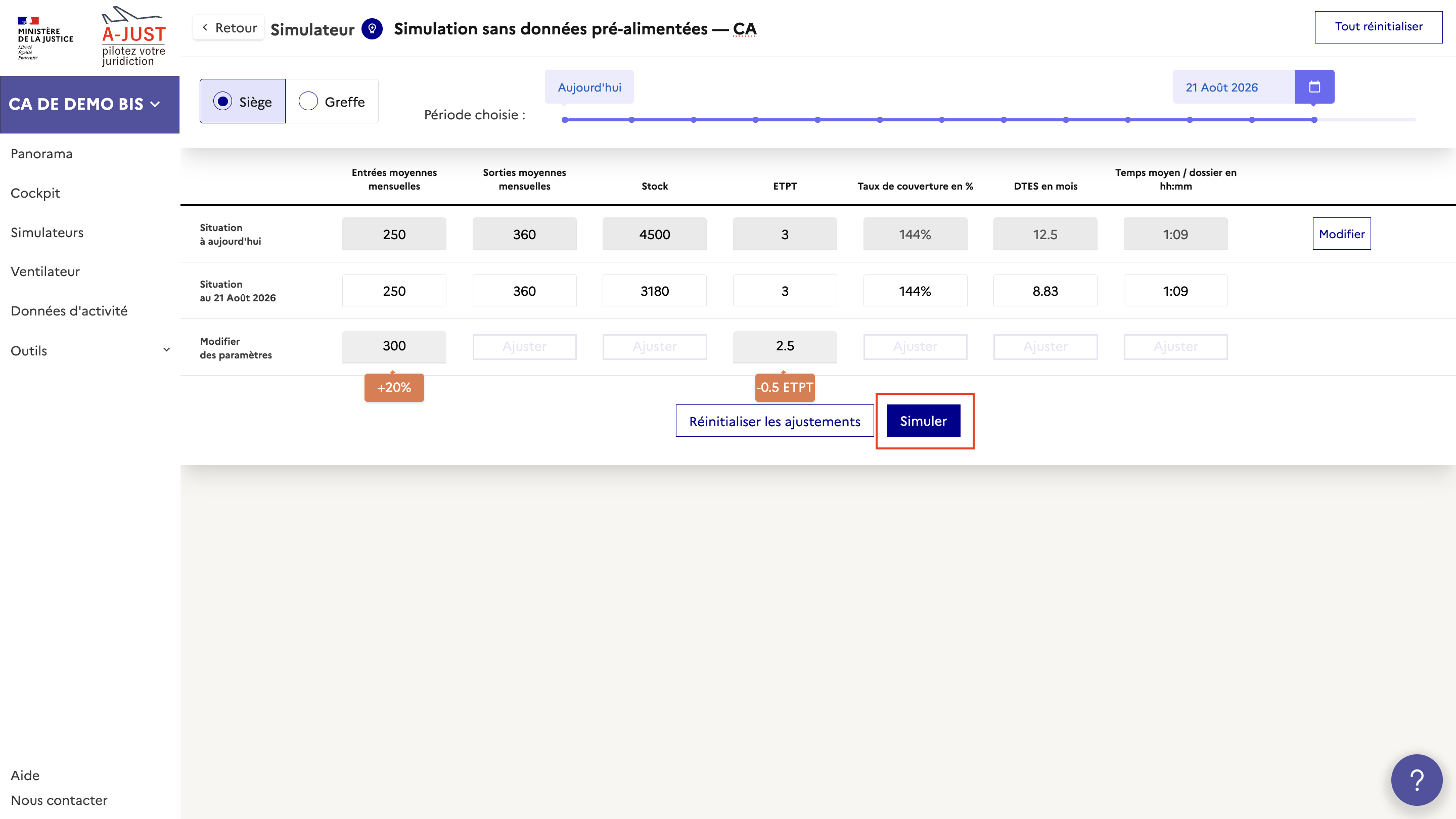Open the calendar date picker icon
The width and height of the screenshot is (1456, 819).
[1314, 86]
